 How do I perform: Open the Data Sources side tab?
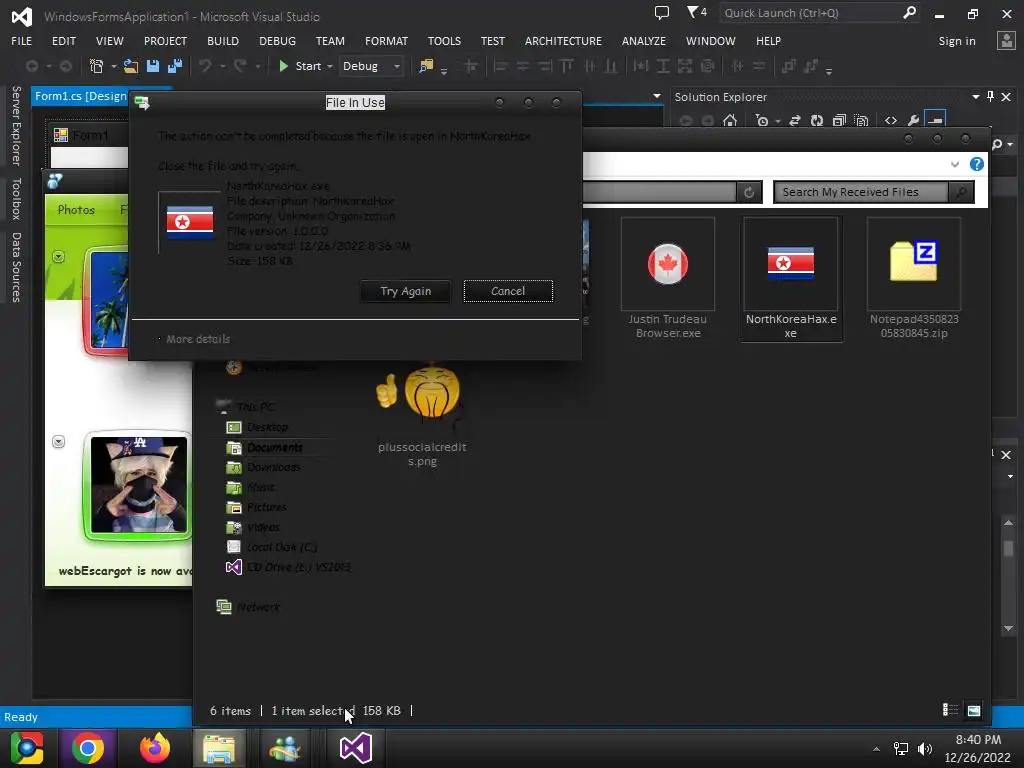click(16, 267)
